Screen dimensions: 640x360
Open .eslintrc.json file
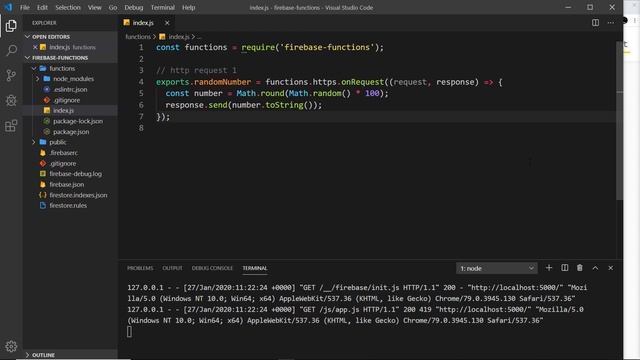(x=70, y=89)
